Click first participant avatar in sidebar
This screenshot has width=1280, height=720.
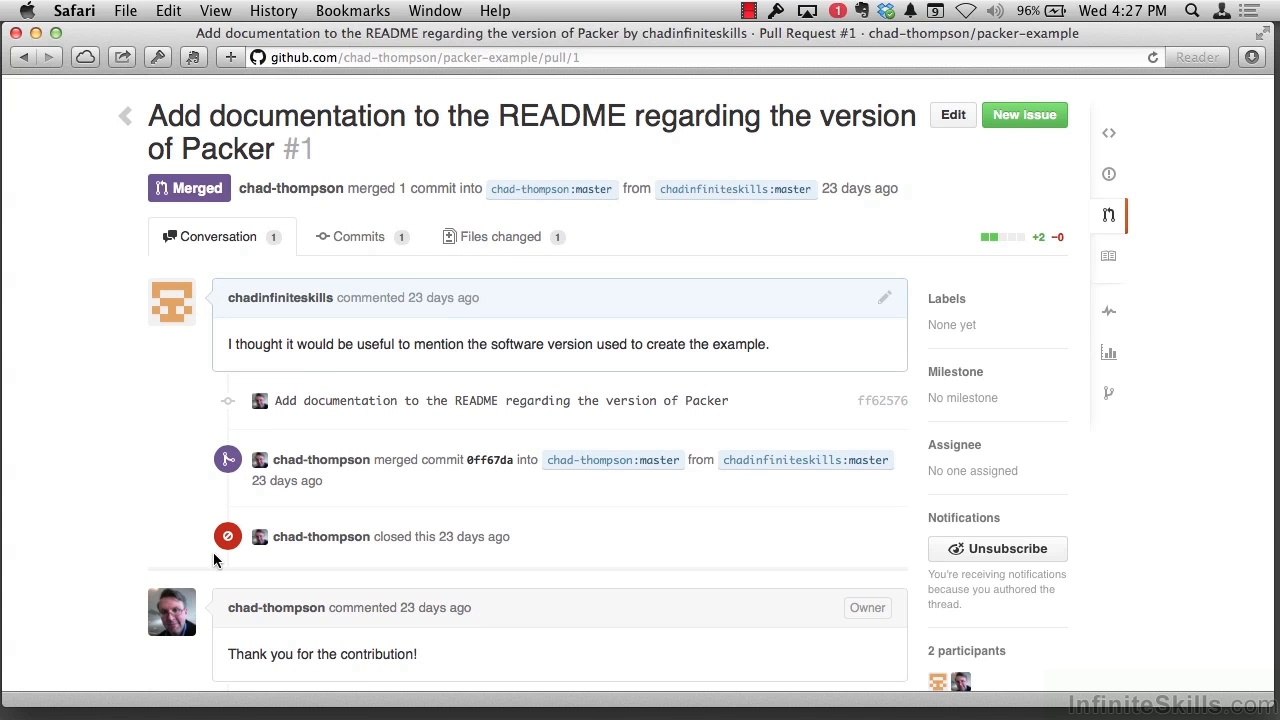click(x=937, y=682)
